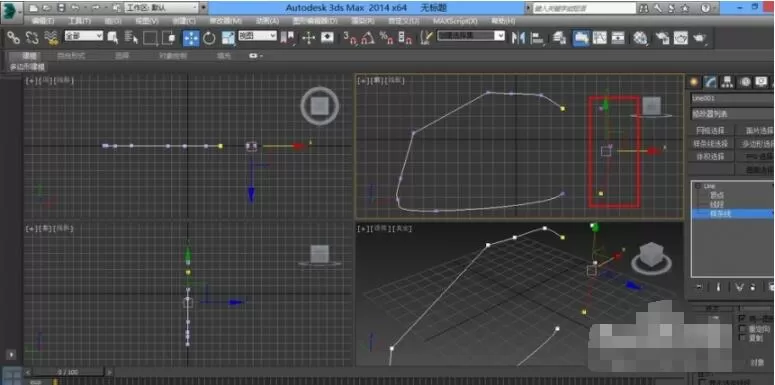The width and height of the screenshot is (775, 385).
Task: Click the Select and Link chain icon
Action: pos(13,38)
